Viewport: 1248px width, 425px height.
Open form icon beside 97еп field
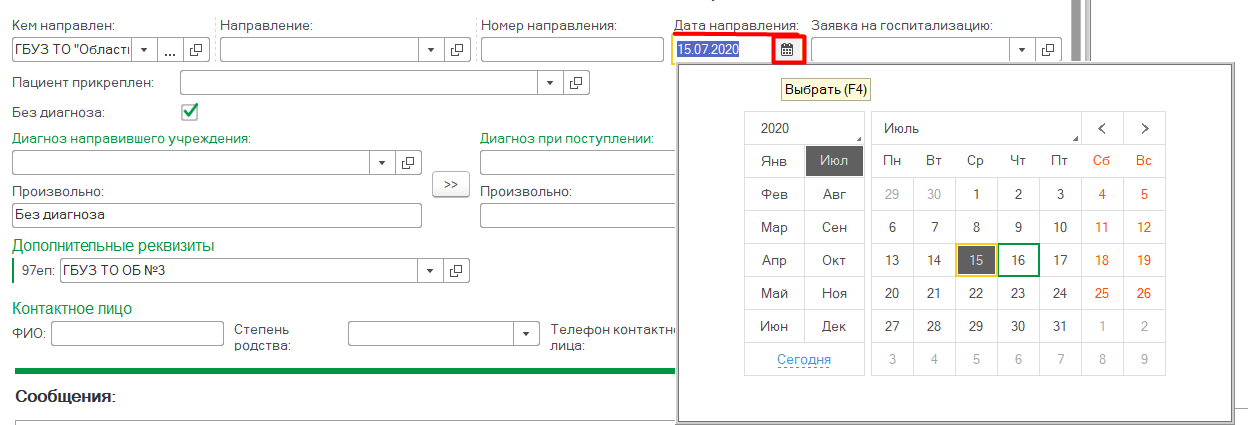[x=455, y=270]
